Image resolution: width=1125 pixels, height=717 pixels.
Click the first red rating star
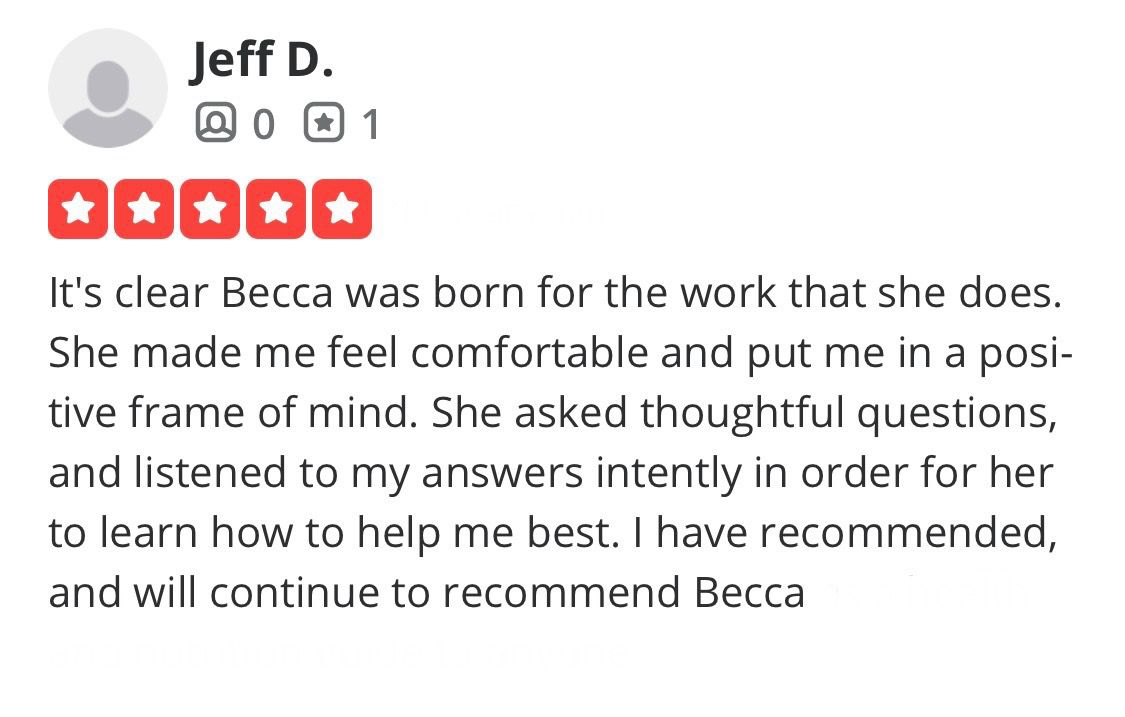click(77, 209)
